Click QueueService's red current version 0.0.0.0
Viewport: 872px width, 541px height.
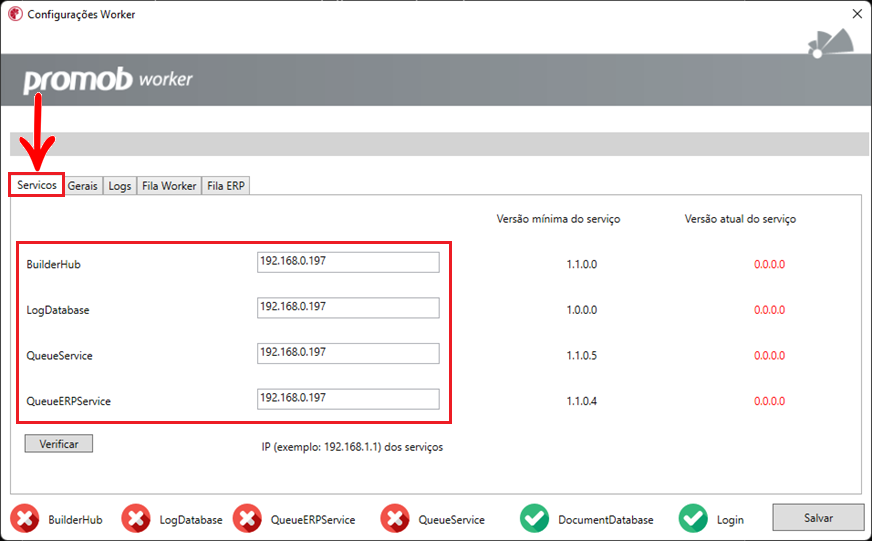[770, 355]
